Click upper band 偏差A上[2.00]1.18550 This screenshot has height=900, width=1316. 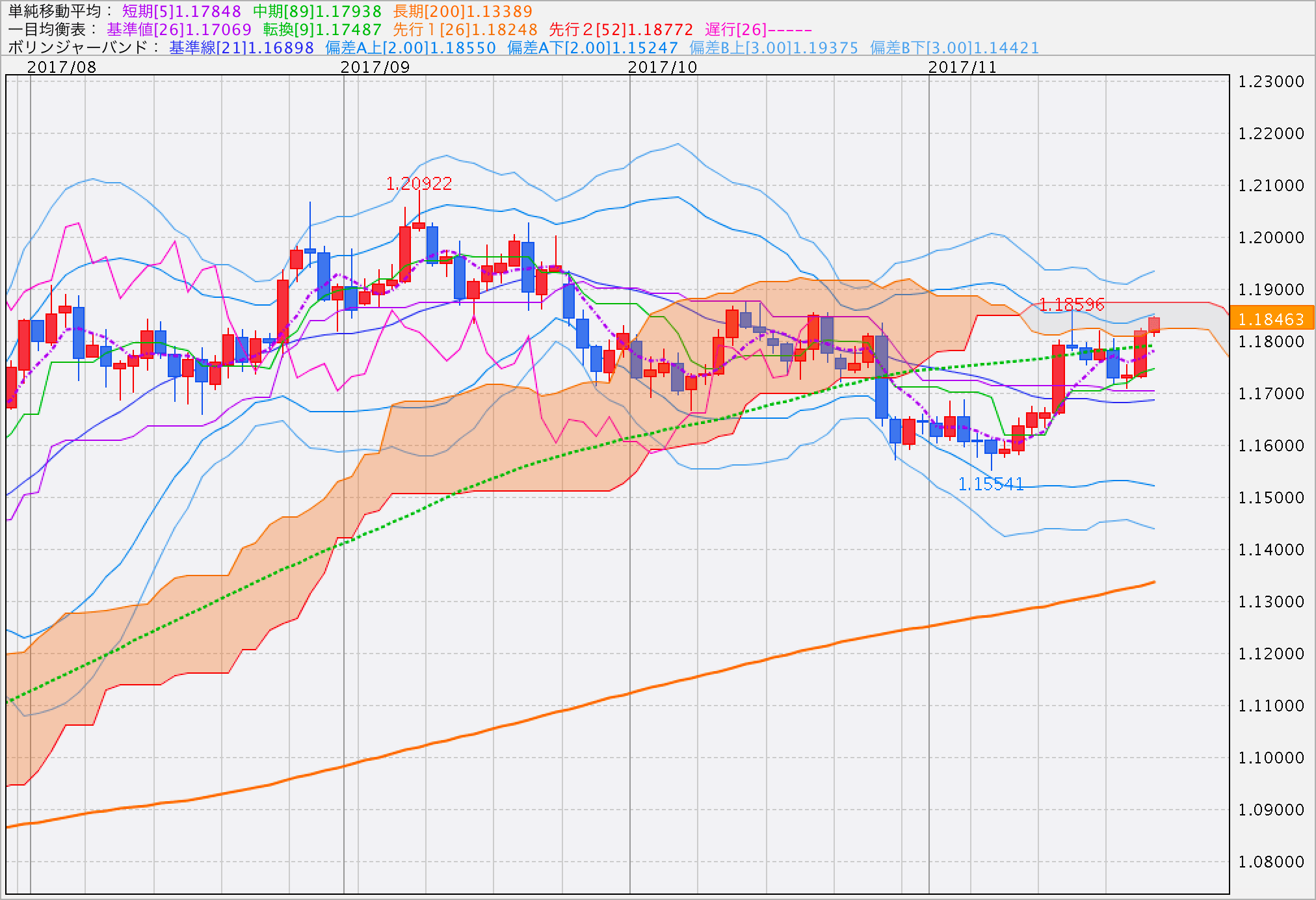(410, 47)
